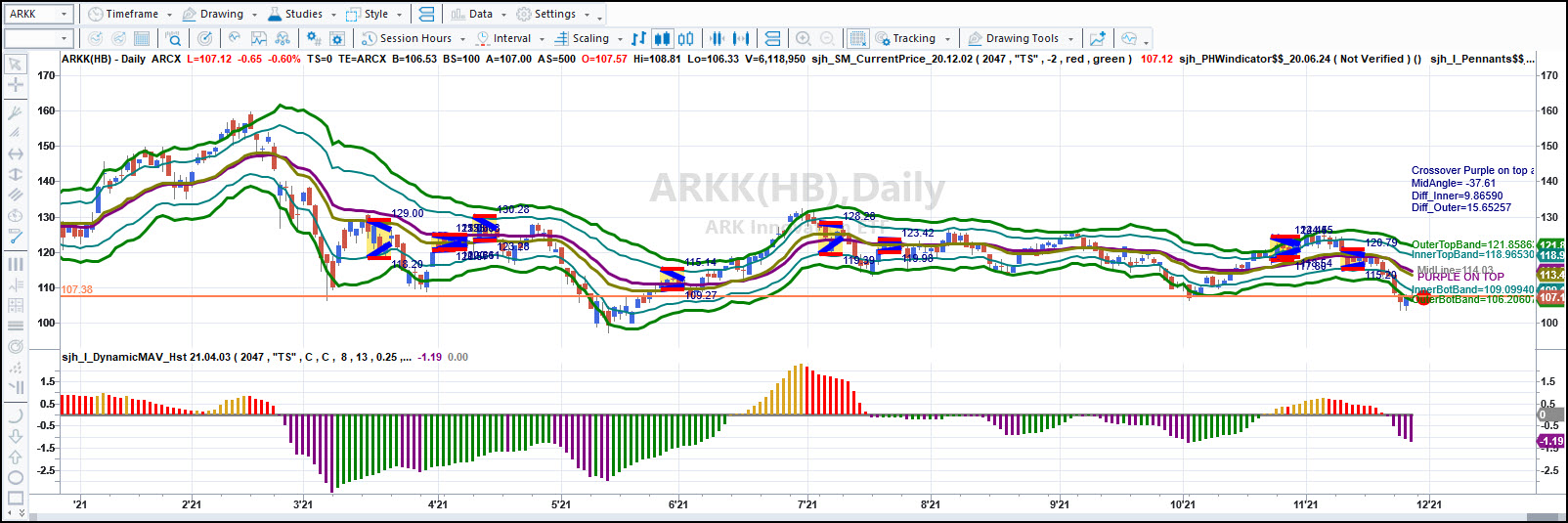
Task: Open the Timeframe menu
Action: click(130, 14)
